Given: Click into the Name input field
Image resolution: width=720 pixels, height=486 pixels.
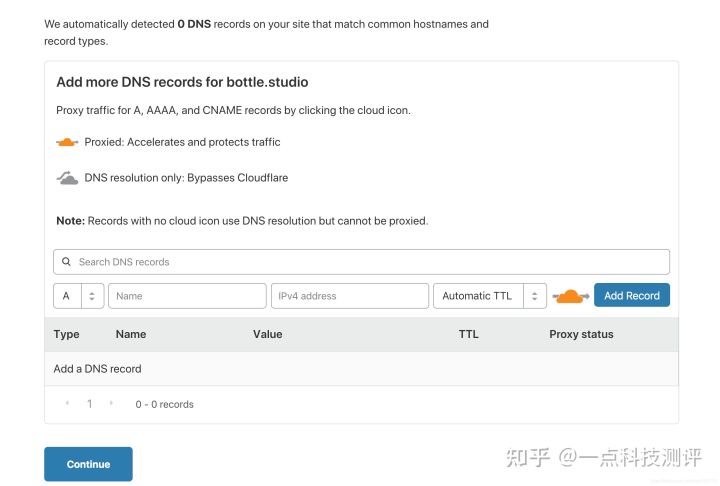Looking at the screenshot, I should (187, 296).
